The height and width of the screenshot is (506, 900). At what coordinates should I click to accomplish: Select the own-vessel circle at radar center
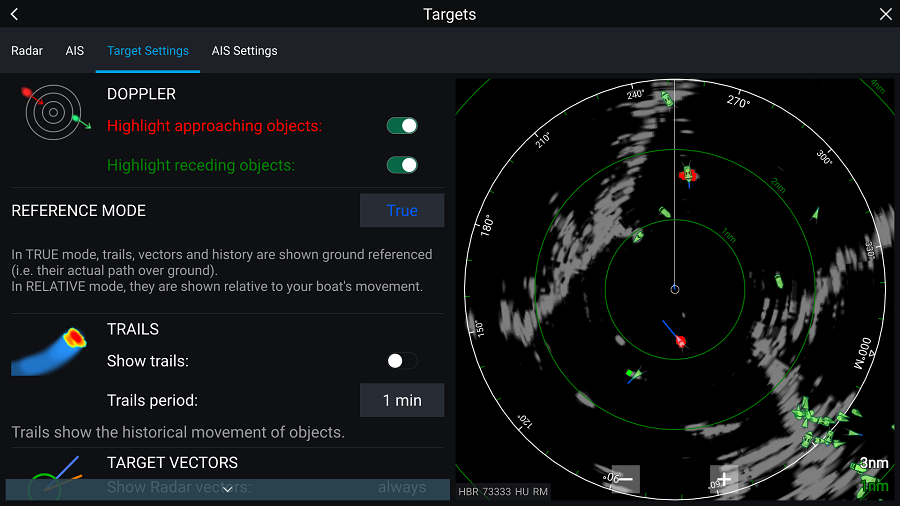click(x=675, y=289)
